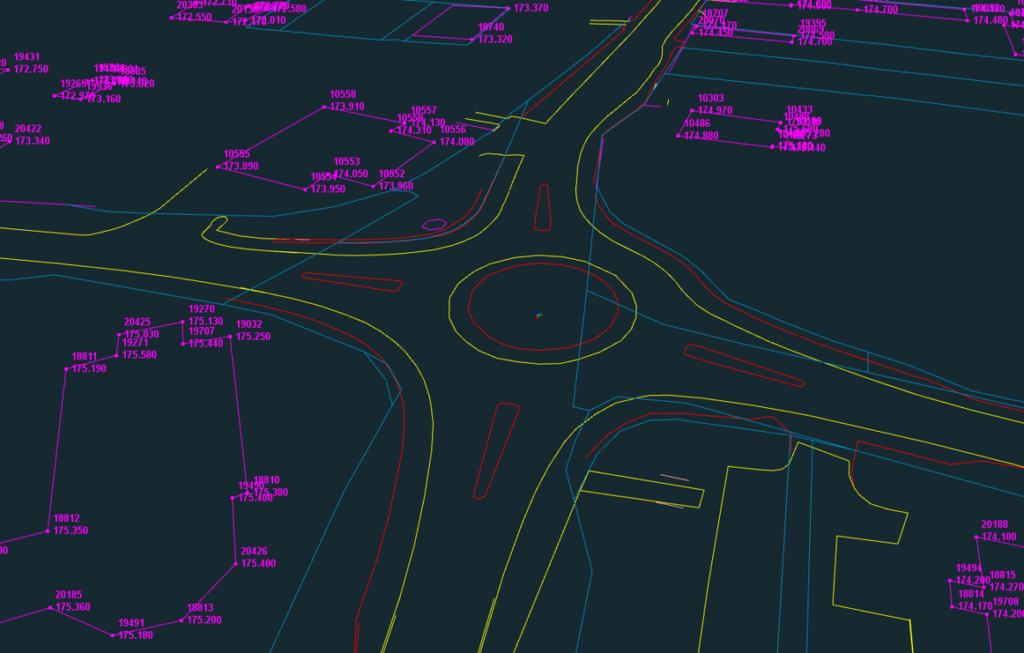Select point label 19707
This screenshot has height=653, width=1024.
tap(202, 332)
